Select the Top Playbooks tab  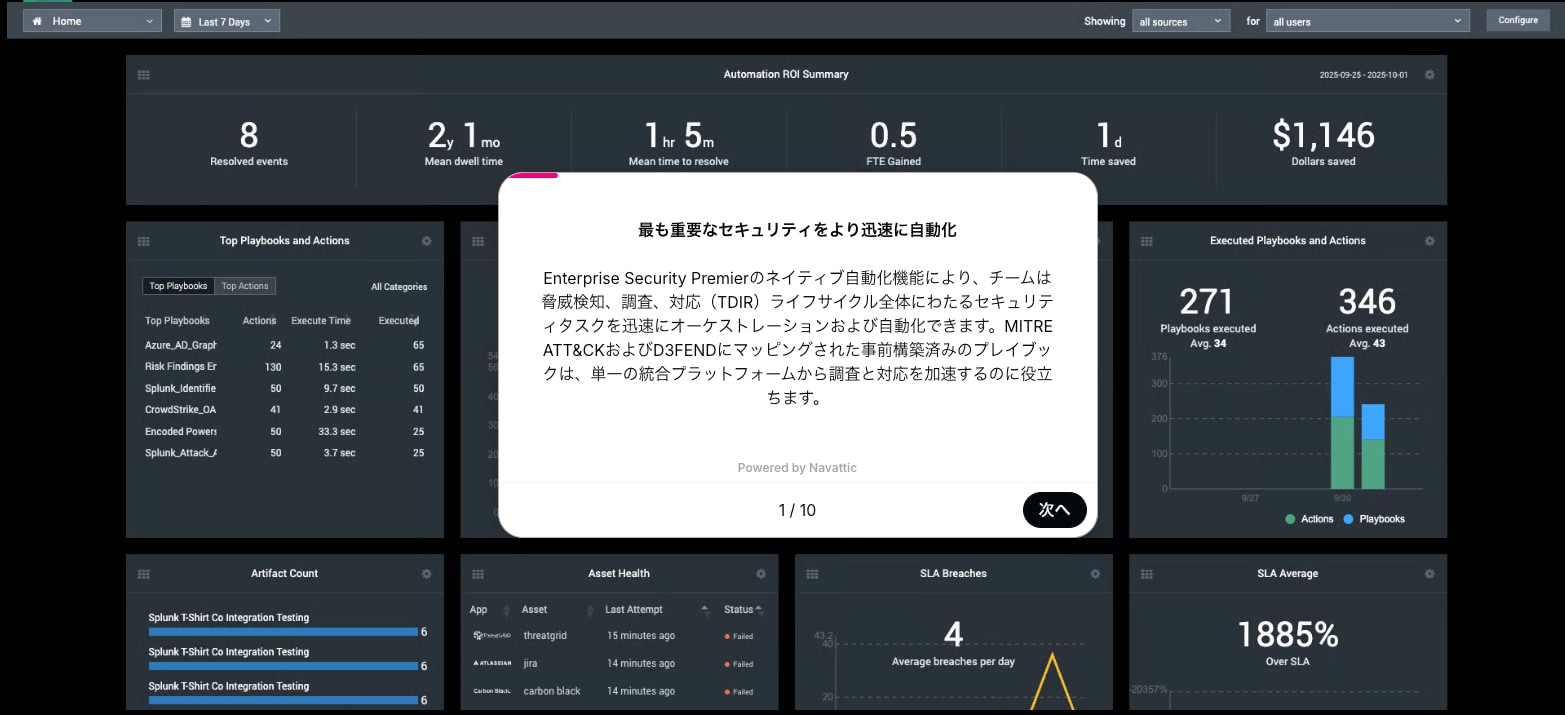tap(178, 286)
